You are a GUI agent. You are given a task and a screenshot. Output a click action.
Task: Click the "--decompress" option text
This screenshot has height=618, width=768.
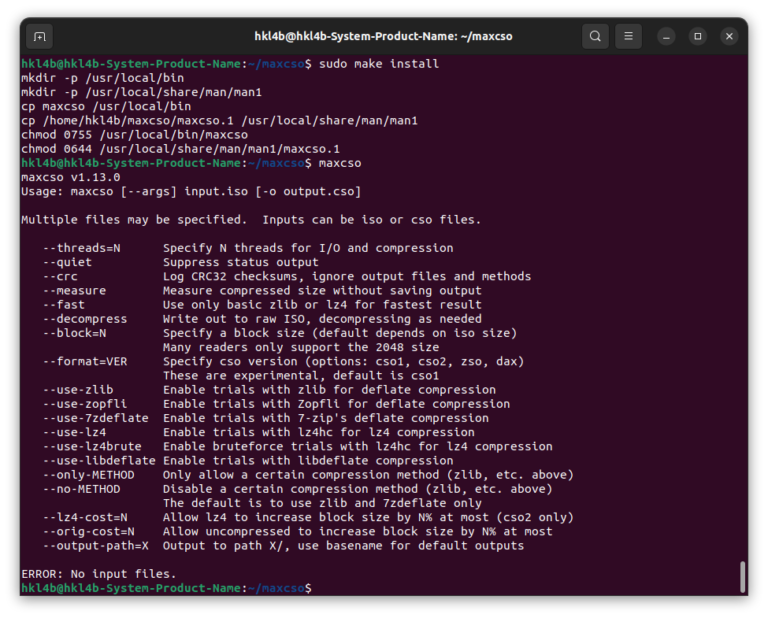[x=84, y=319]
